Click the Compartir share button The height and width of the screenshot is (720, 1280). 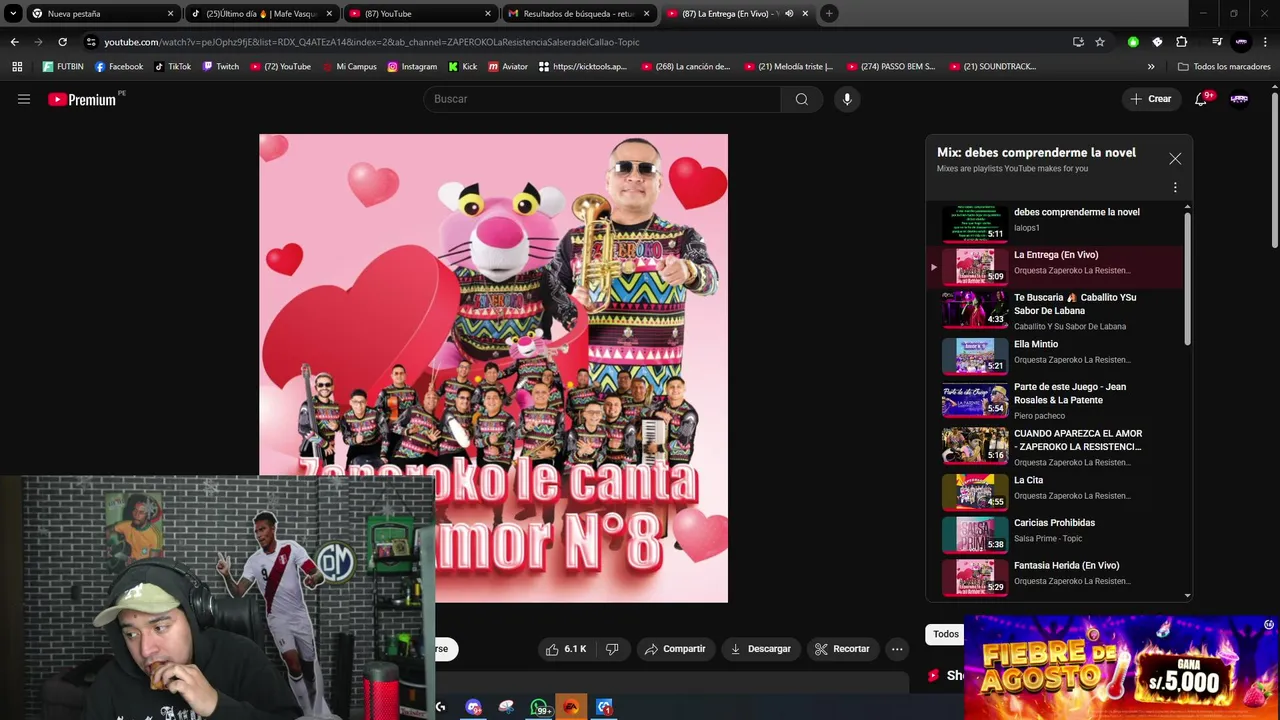675,649
